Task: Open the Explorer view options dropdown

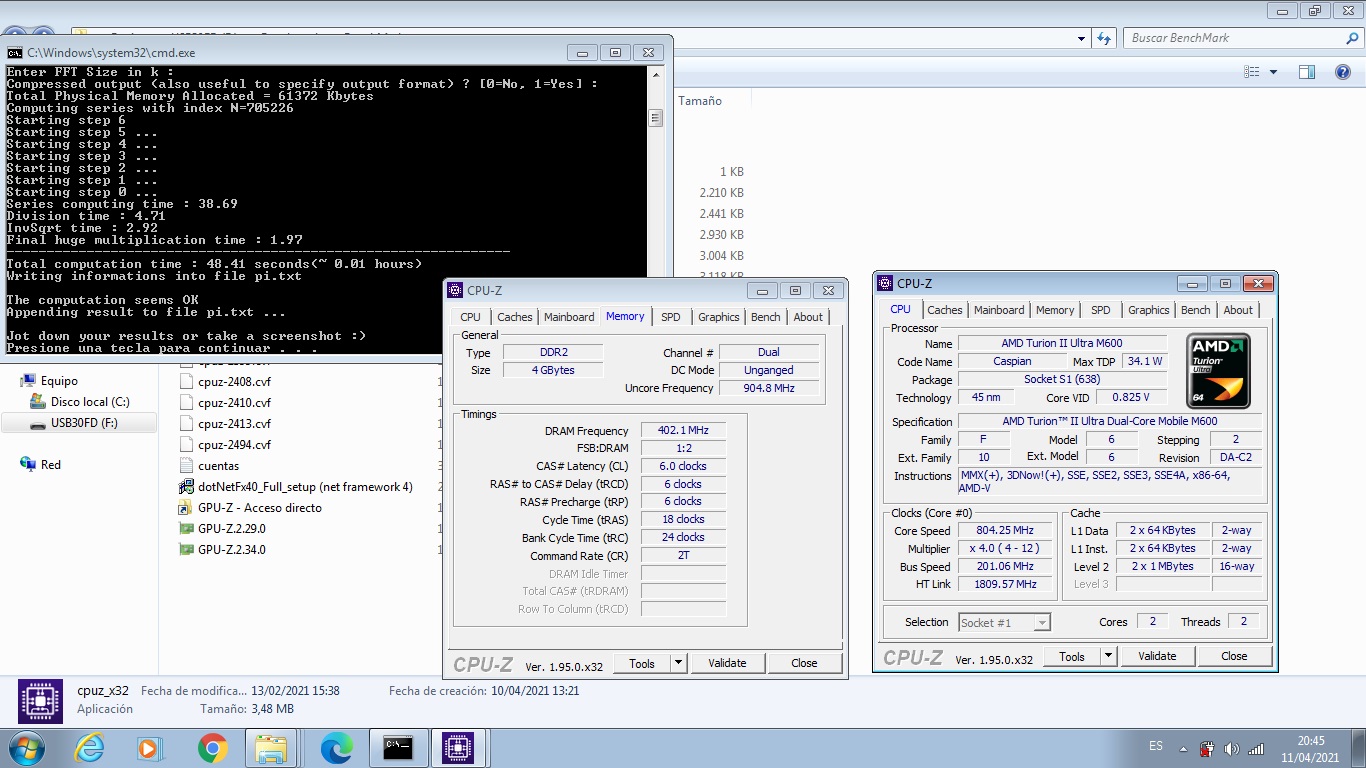Action: pyautogui.click(x=1273, y=72)
